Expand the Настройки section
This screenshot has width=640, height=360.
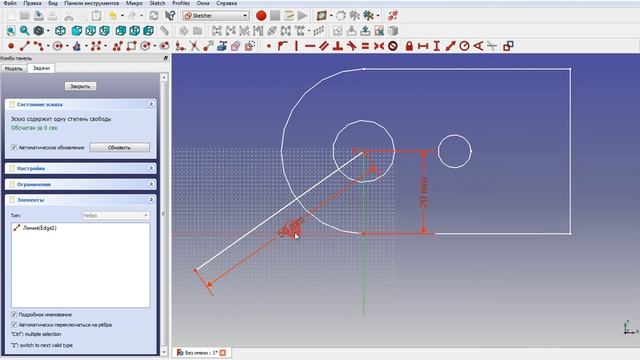tap(151, 168)
